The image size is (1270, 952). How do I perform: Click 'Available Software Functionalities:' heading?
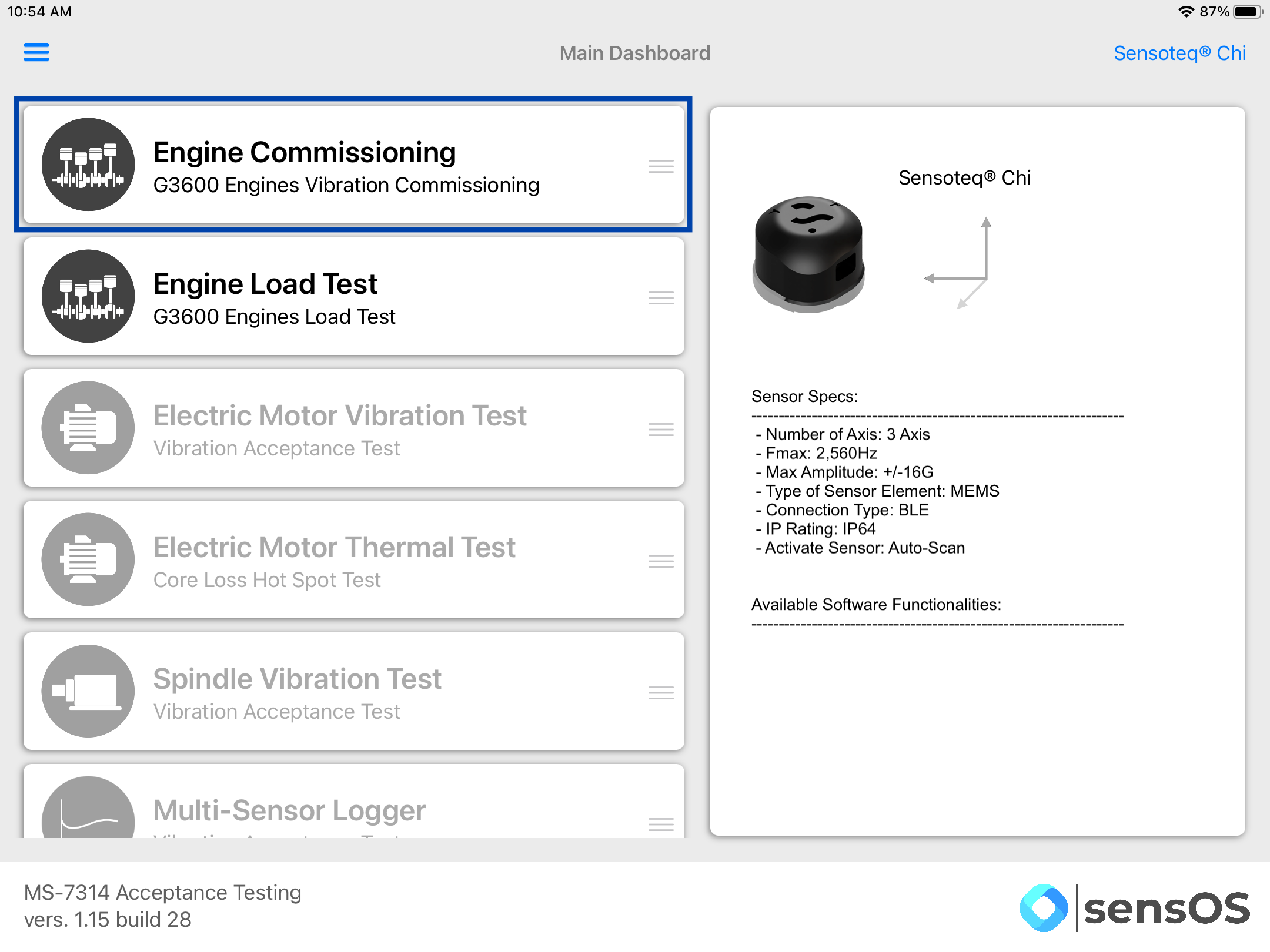[876, 605]
